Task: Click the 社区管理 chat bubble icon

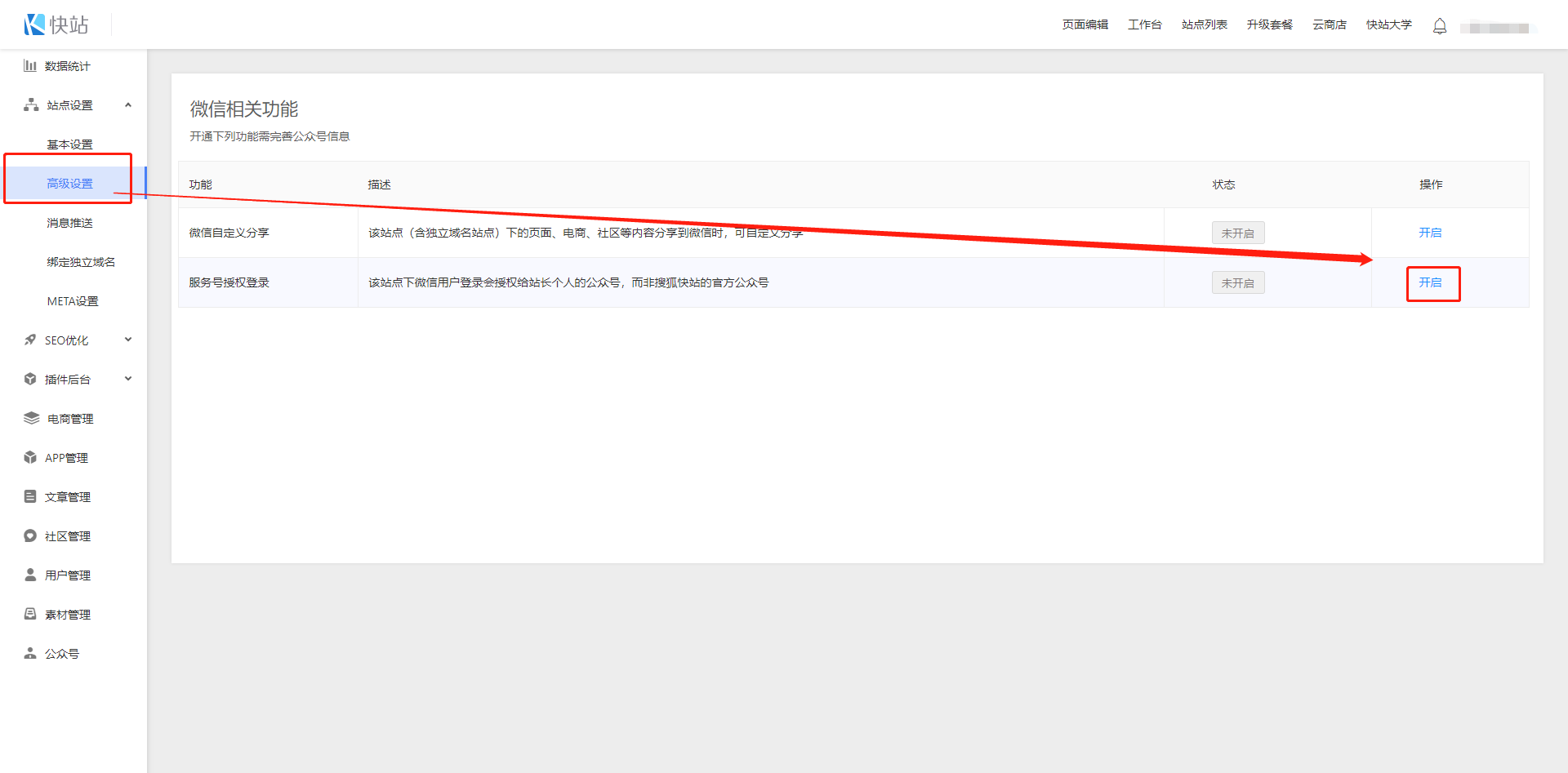Action: pyautogui.click(x=30, y=535)
